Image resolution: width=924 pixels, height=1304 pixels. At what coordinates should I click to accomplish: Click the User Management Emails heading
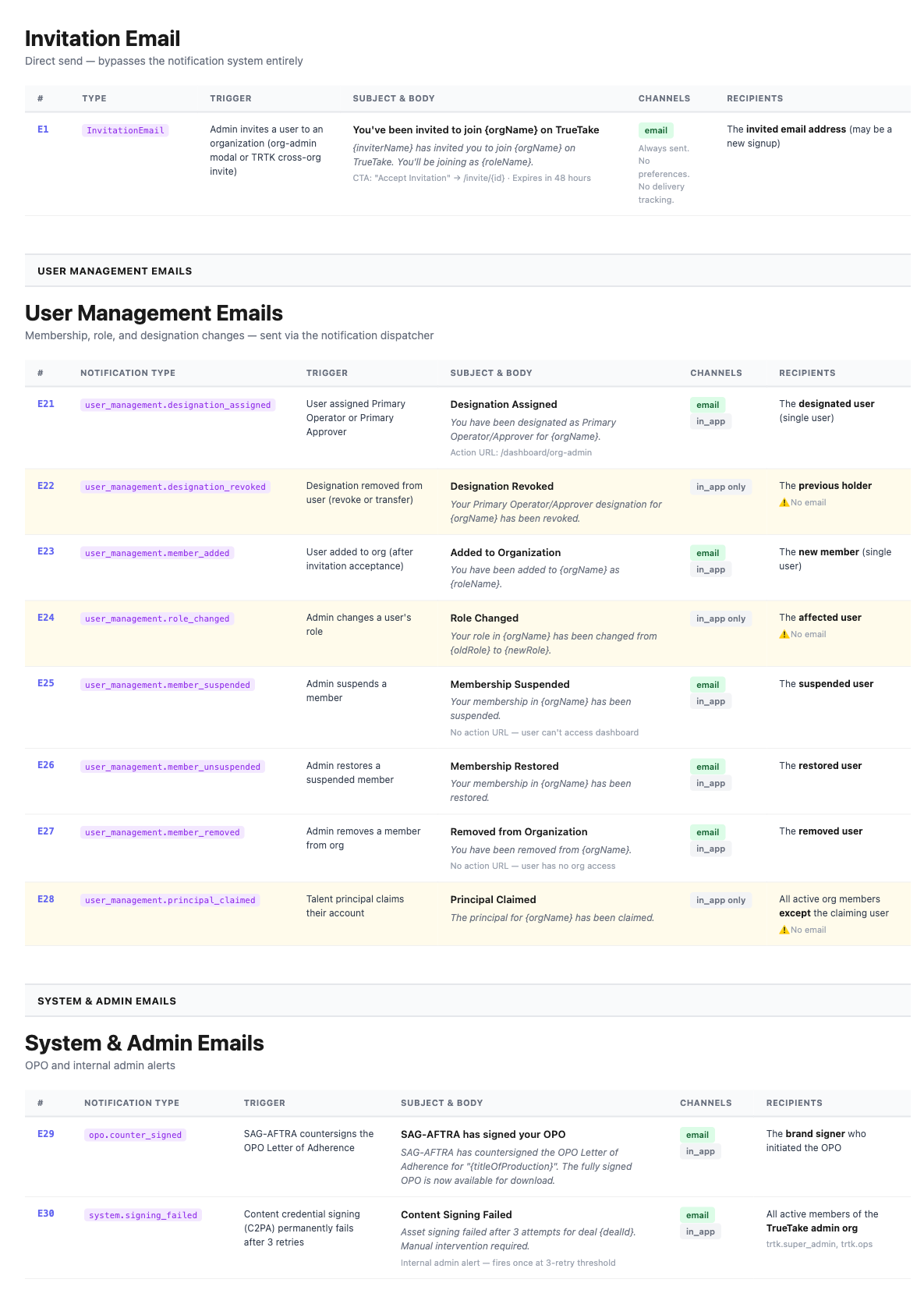(x=154, y=313)
